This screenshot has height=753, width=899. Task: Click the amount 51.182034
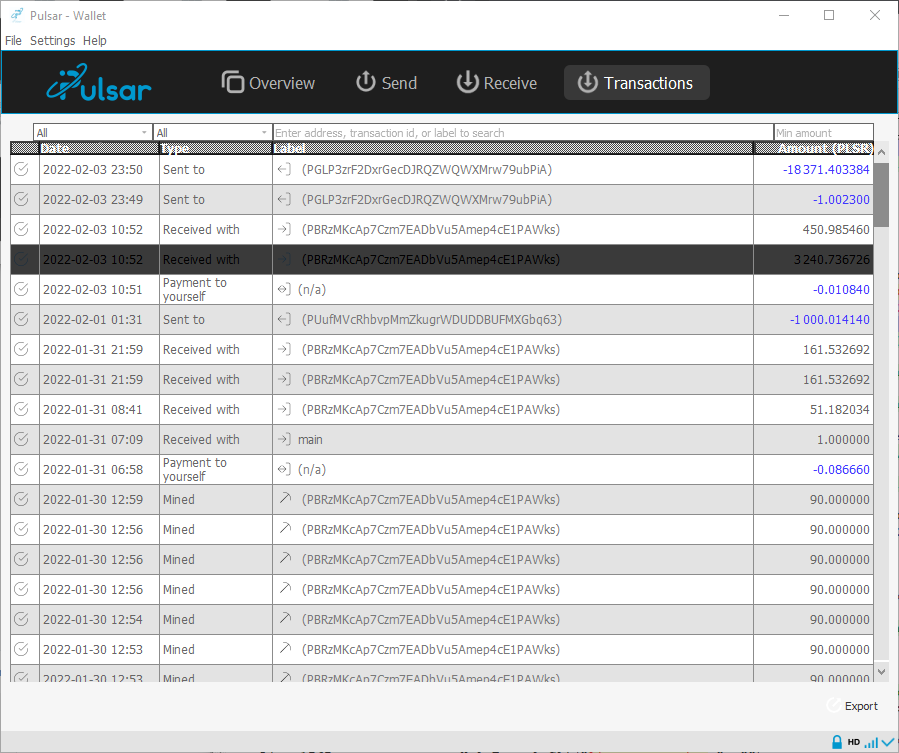(839, 409)
